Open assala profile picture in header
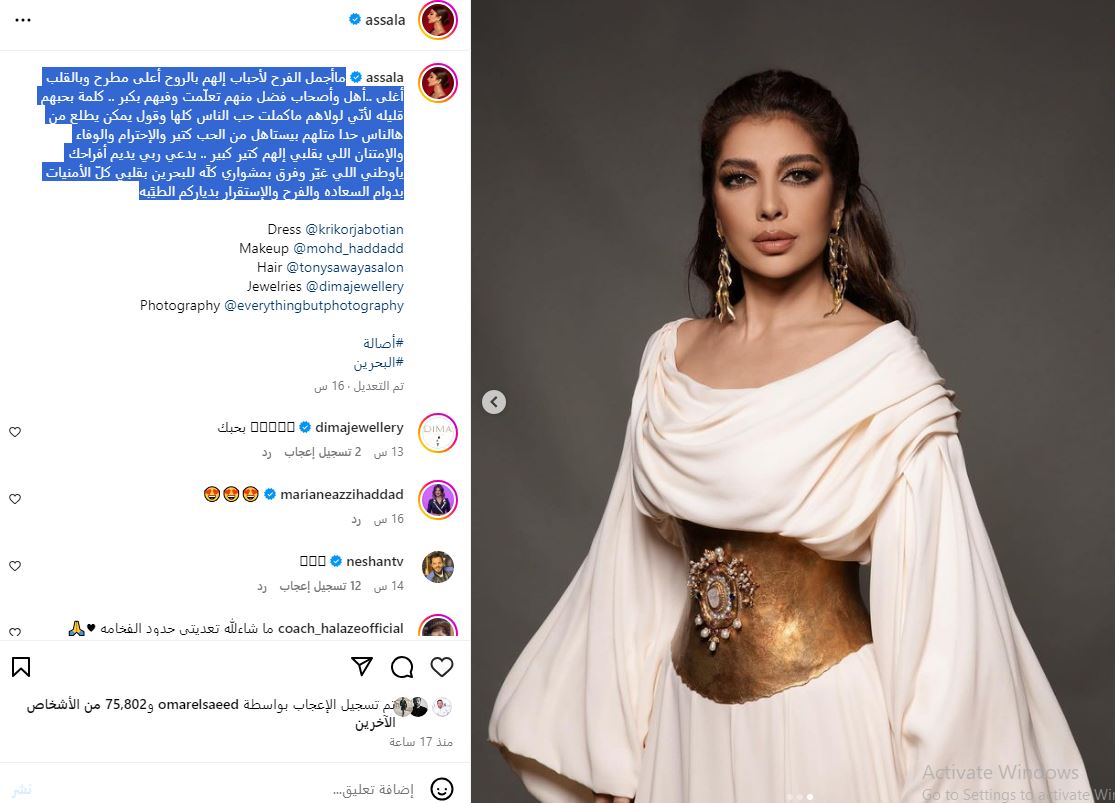1115x803 pixels. (438, 20)
